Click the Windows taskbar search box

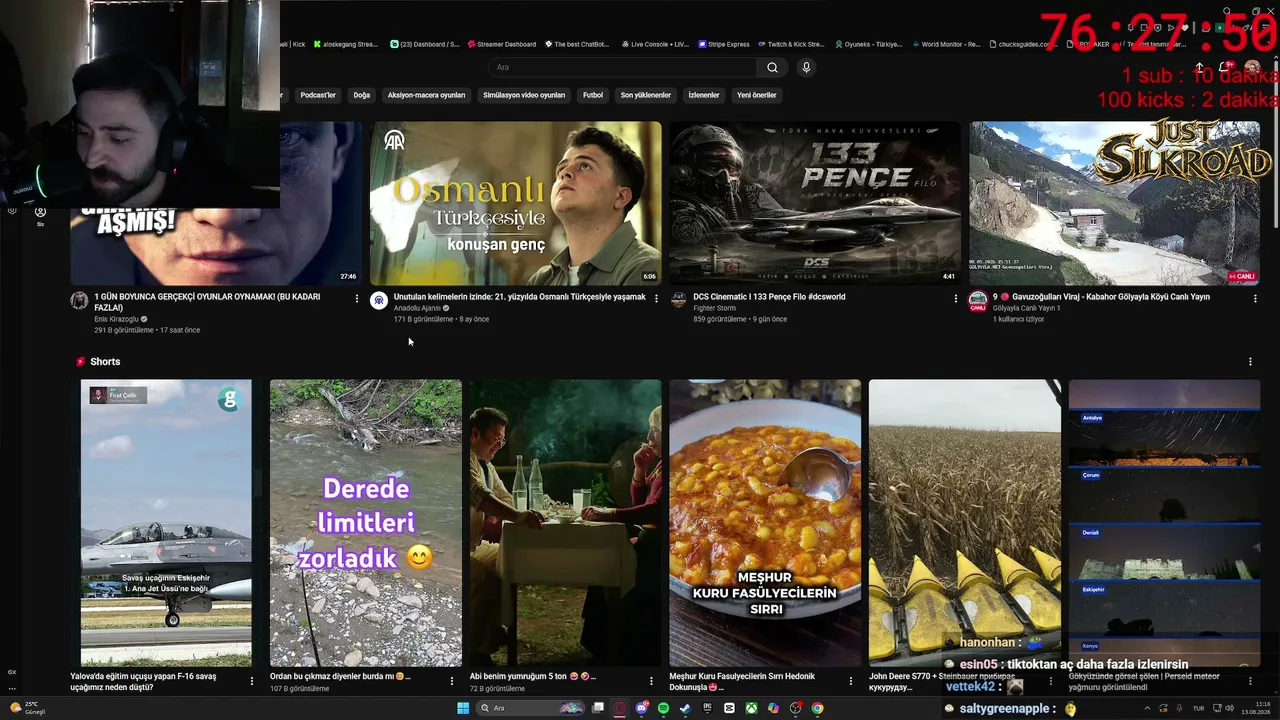[530, 708]
